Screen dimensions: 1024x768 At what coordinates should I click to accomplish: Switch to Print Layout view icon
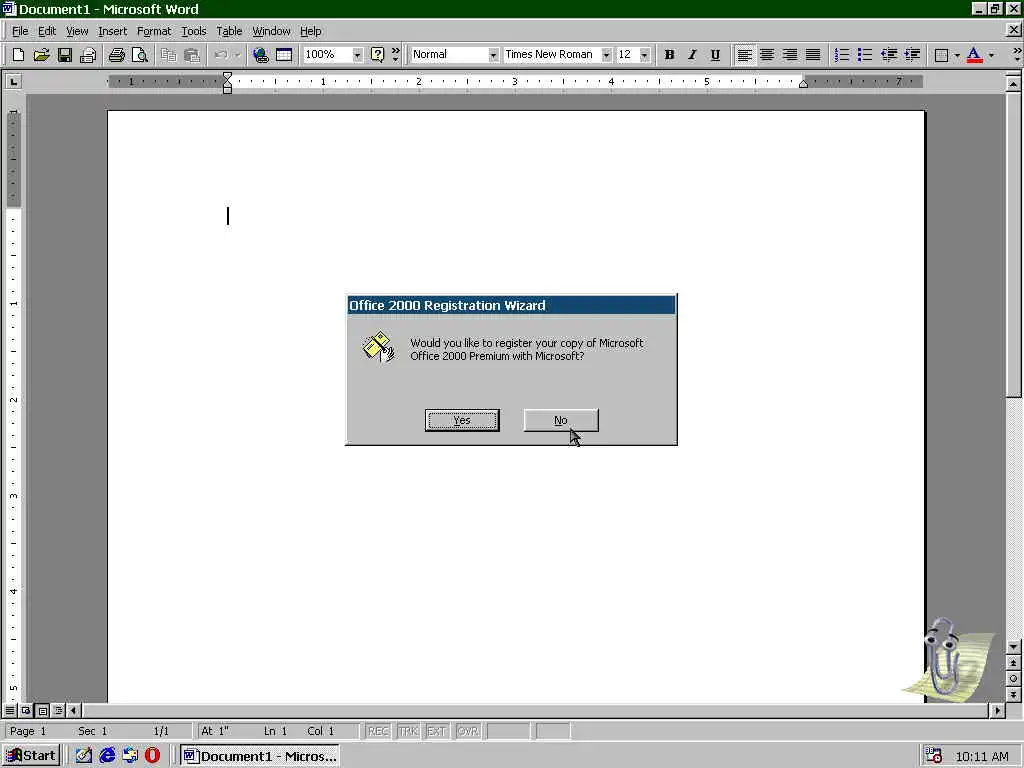pos(42,710)
